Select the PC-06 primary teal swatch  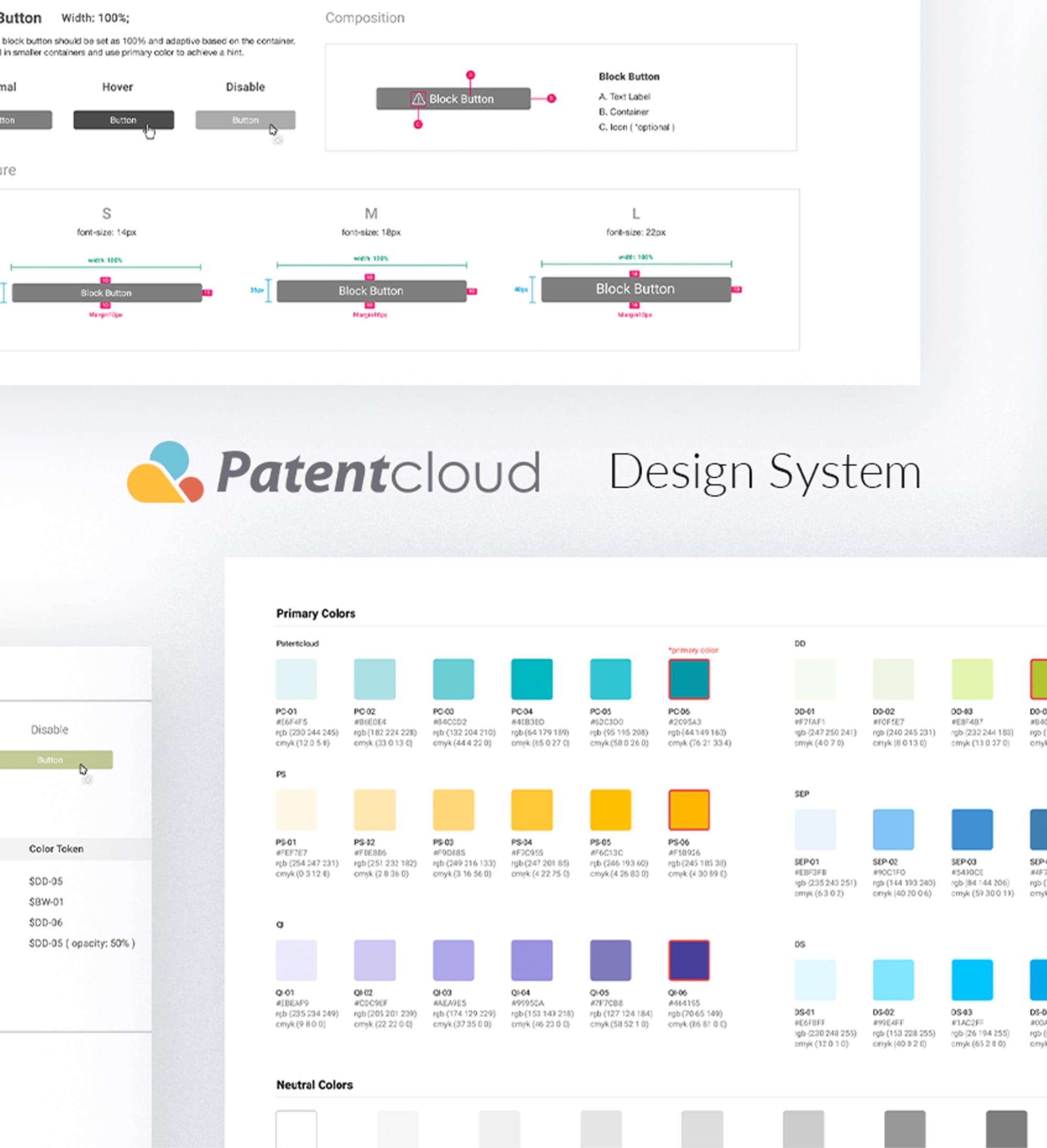(x=688, y=679)
